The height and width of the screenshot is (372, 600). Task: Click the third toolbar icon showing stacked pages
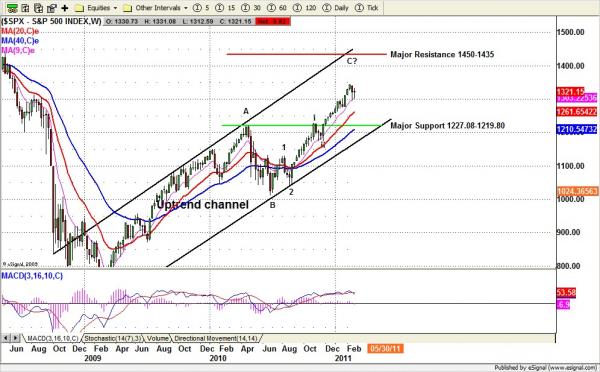[x=39, y=8]
